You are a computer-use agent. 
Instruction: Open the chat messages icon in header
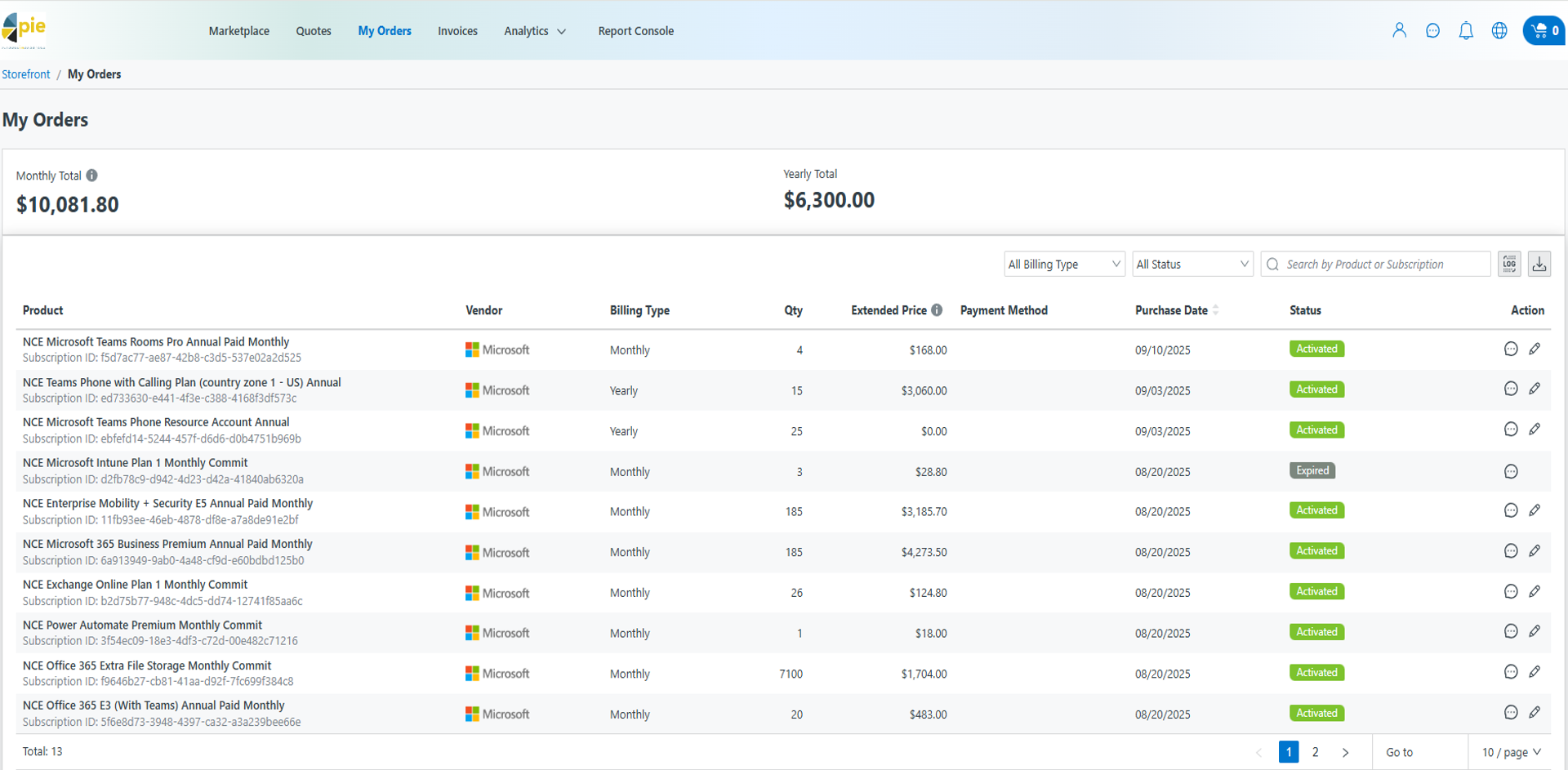click(x=1432, y=31)
